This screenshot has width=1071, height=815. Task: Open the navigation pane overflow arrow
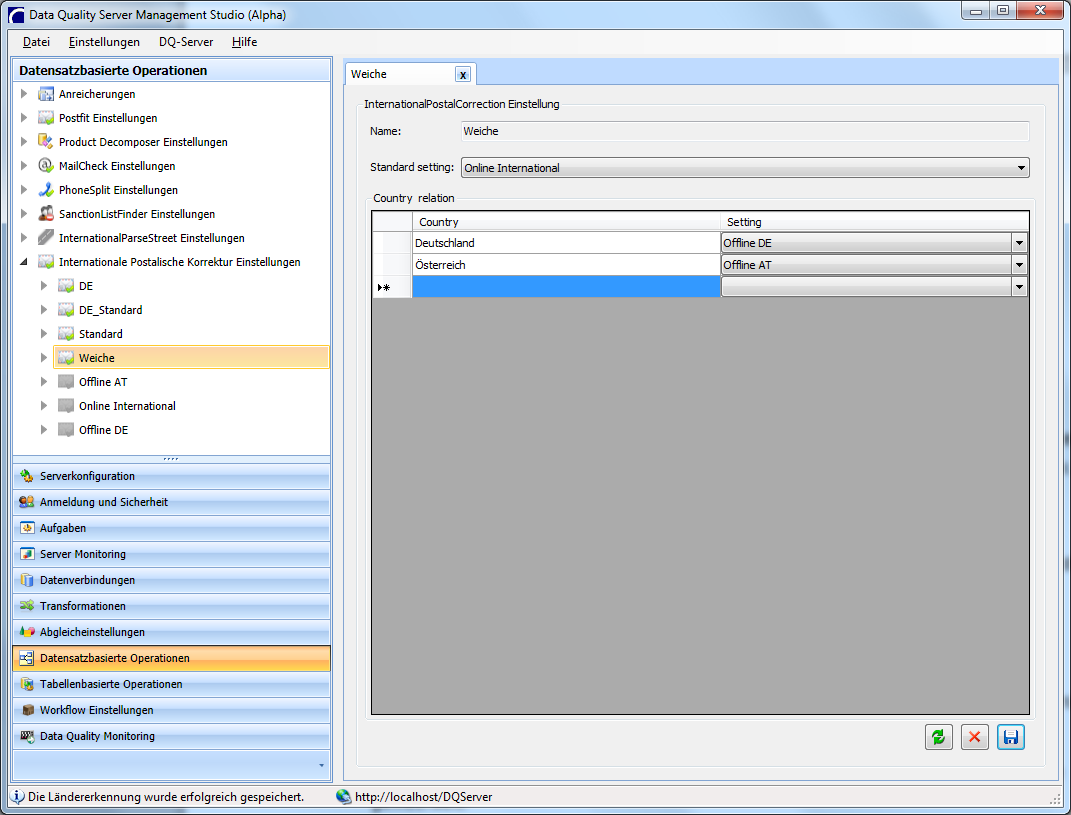[321, 766]
